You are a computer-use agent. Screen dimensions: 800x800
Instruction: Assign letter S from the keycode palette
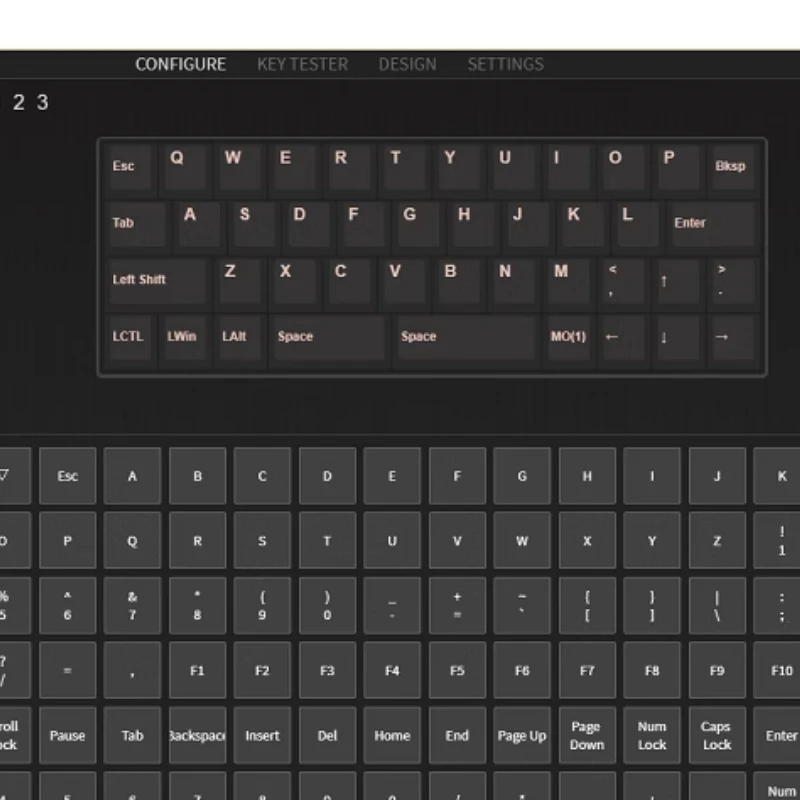262,541
